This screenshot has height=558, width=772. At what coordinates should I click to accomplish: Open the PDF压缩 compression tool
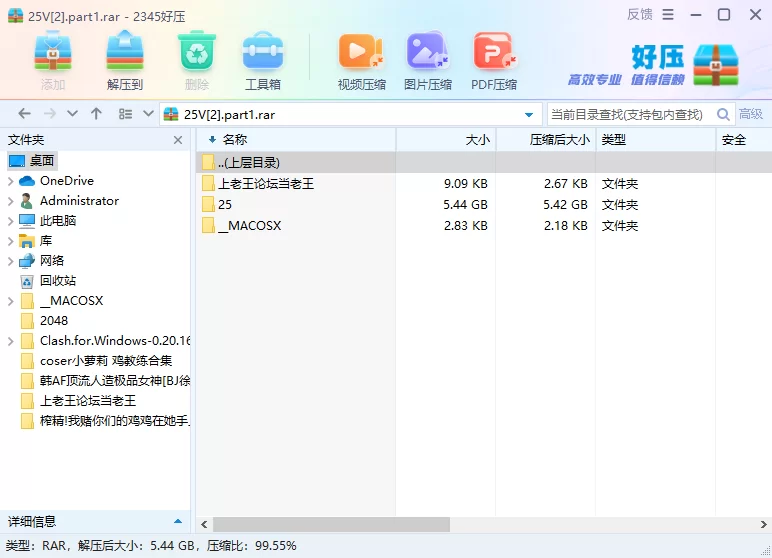pyautogui.click(x=494, y=60)
